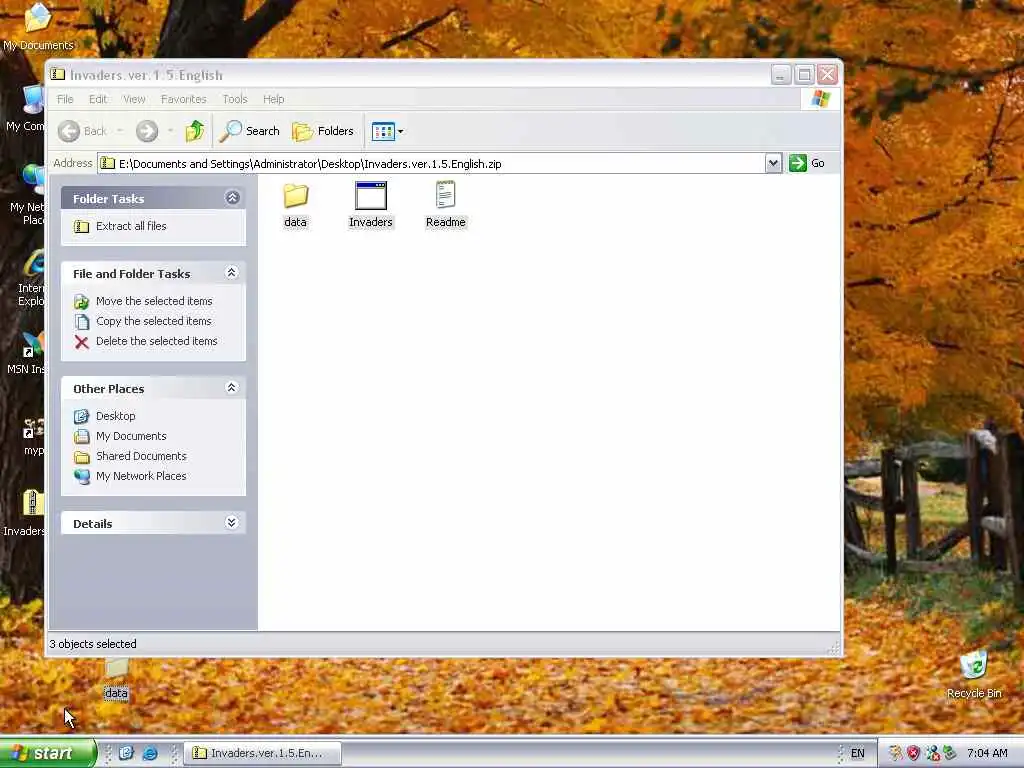Go to My Documents in Other Places
1024x768 pixels.
tap(131, 436)
